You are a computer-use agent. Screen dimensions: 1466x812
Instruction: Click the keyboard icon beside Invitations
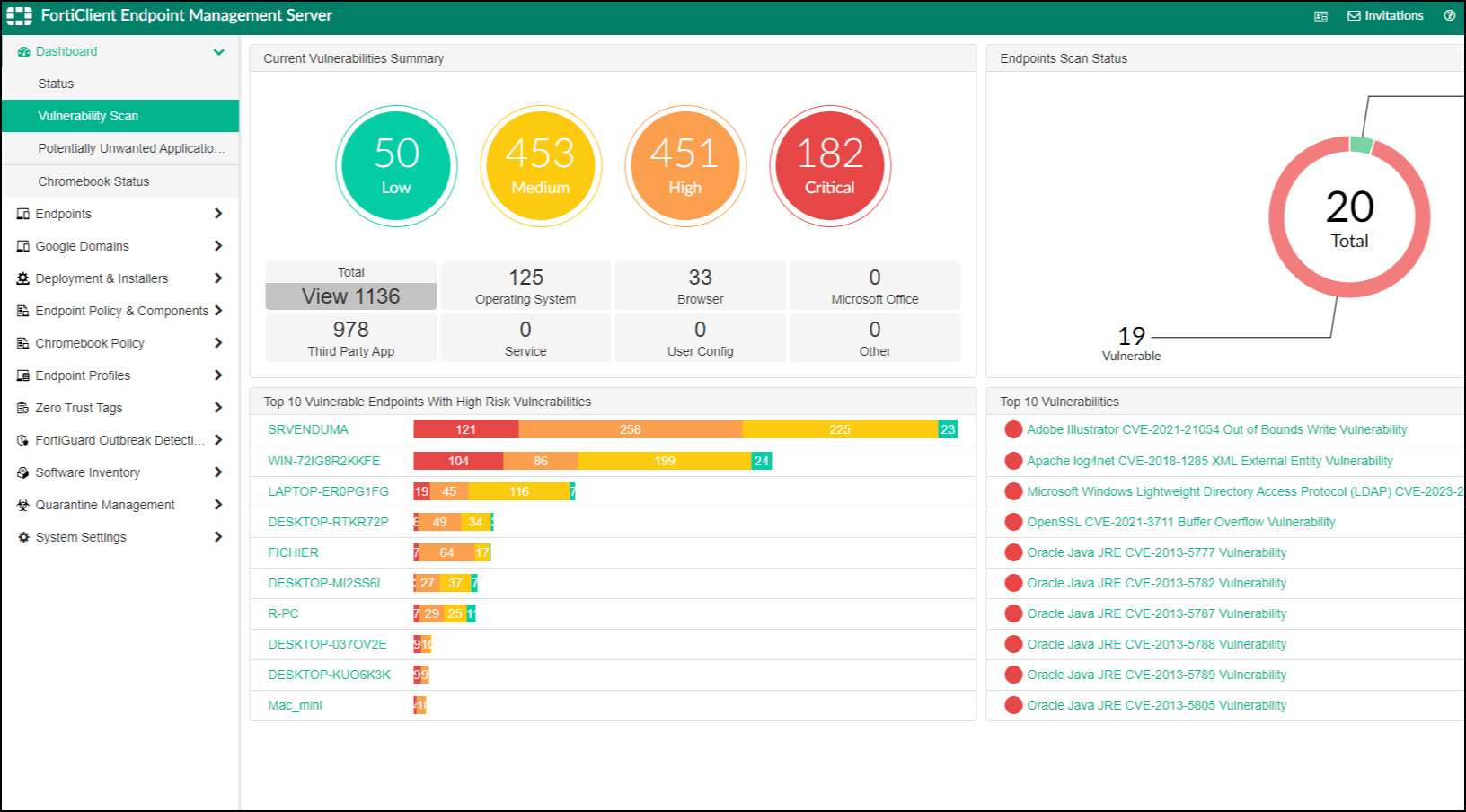1320,16
